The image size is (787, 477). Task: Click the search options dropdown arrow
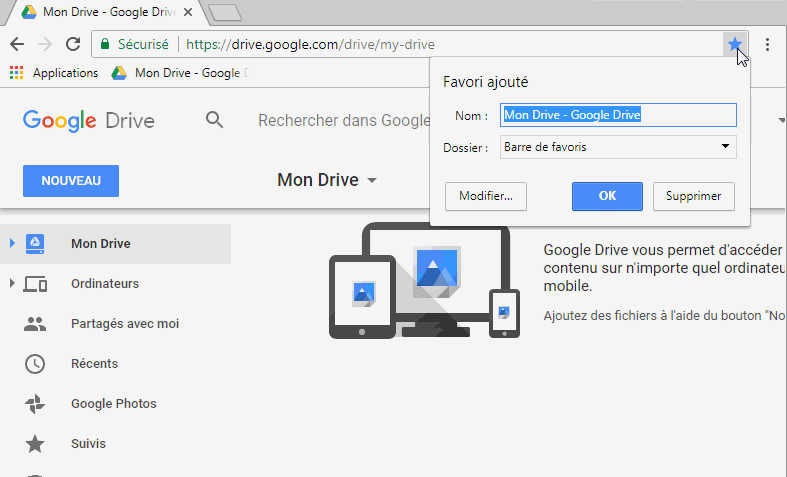click(781, 120)
